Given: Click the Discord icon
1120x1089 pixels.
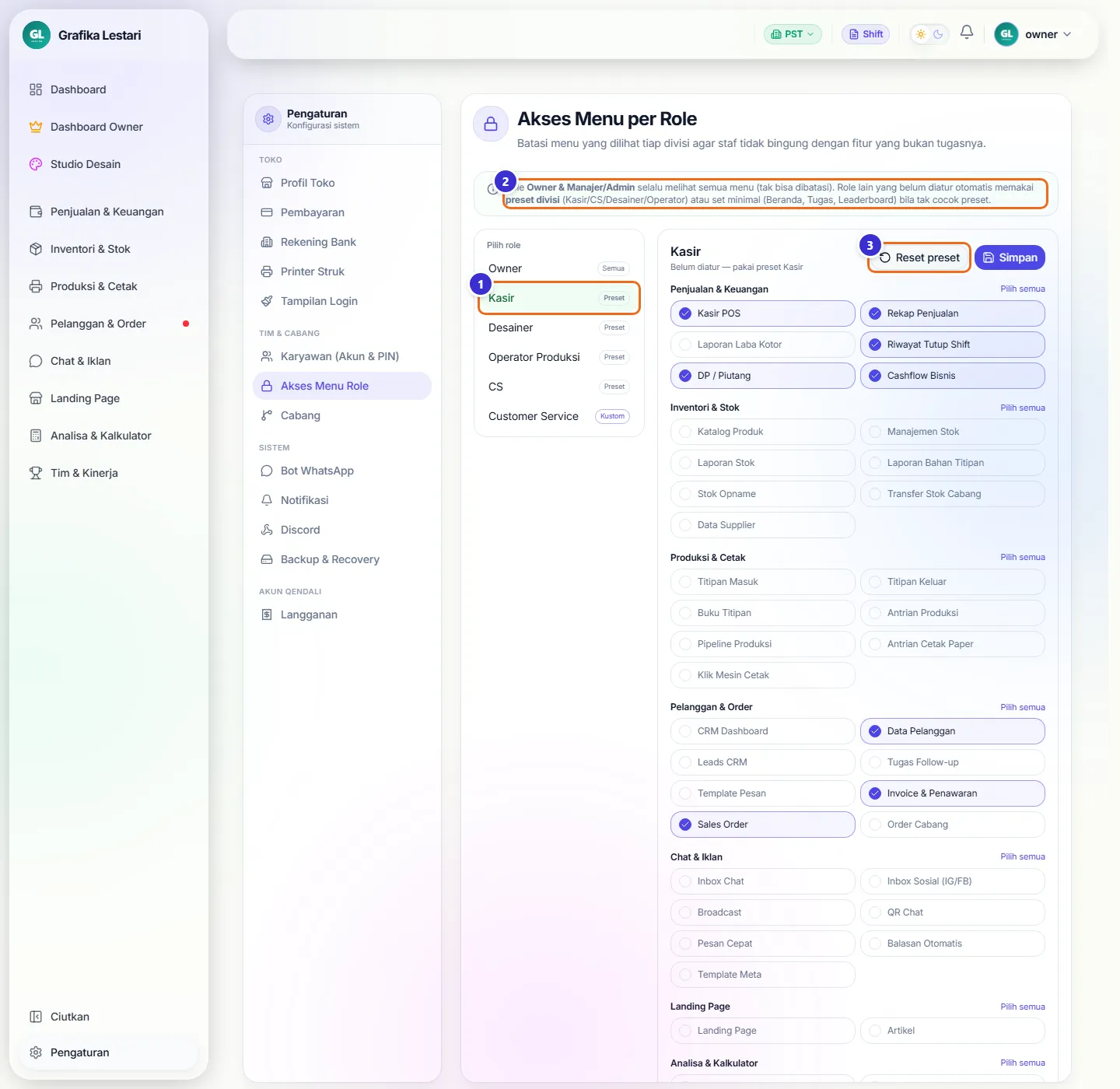Looking at the screenshot, I should click(267, 530).
